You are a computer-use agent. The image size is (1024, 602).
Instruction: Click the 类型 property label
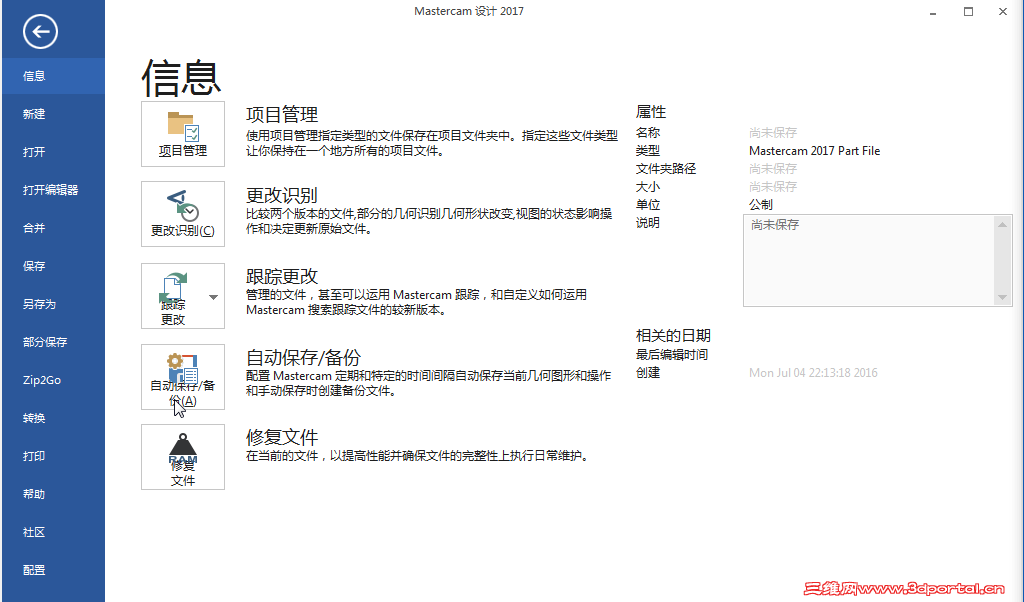tap(648, 151)
